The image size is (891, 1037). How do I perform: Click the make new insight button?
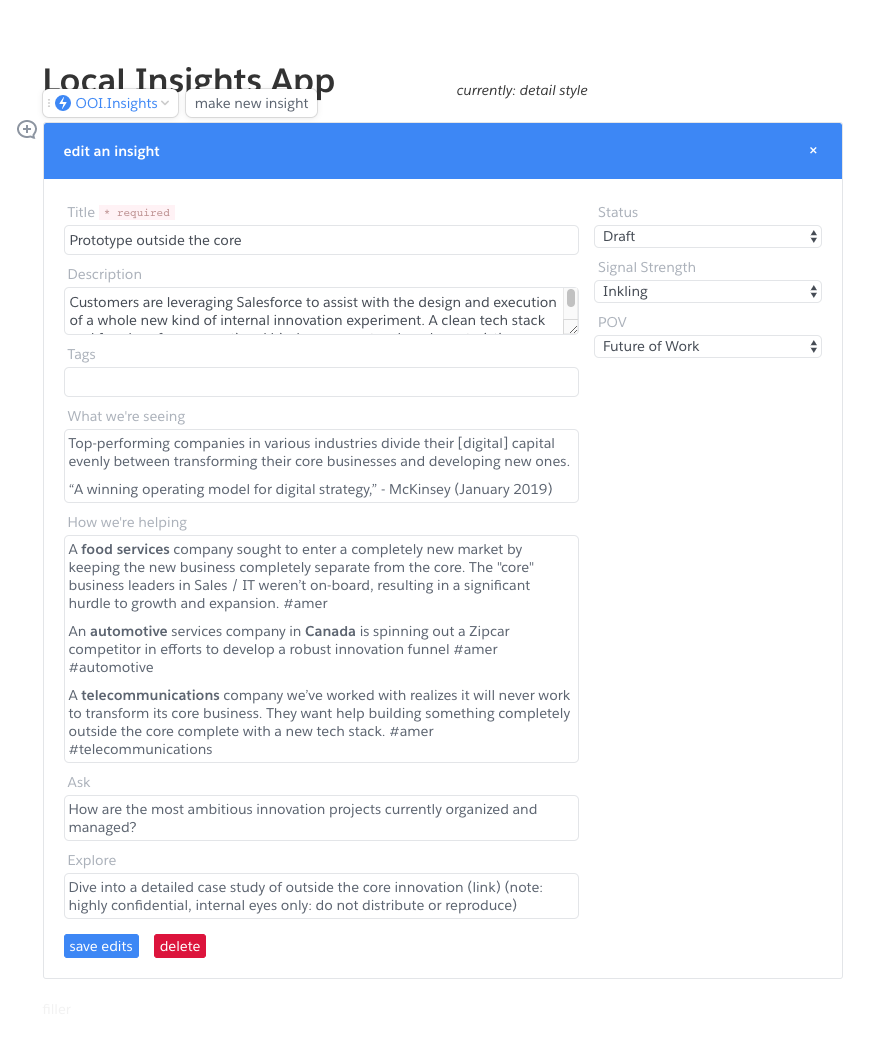click(x=251, y=103)
